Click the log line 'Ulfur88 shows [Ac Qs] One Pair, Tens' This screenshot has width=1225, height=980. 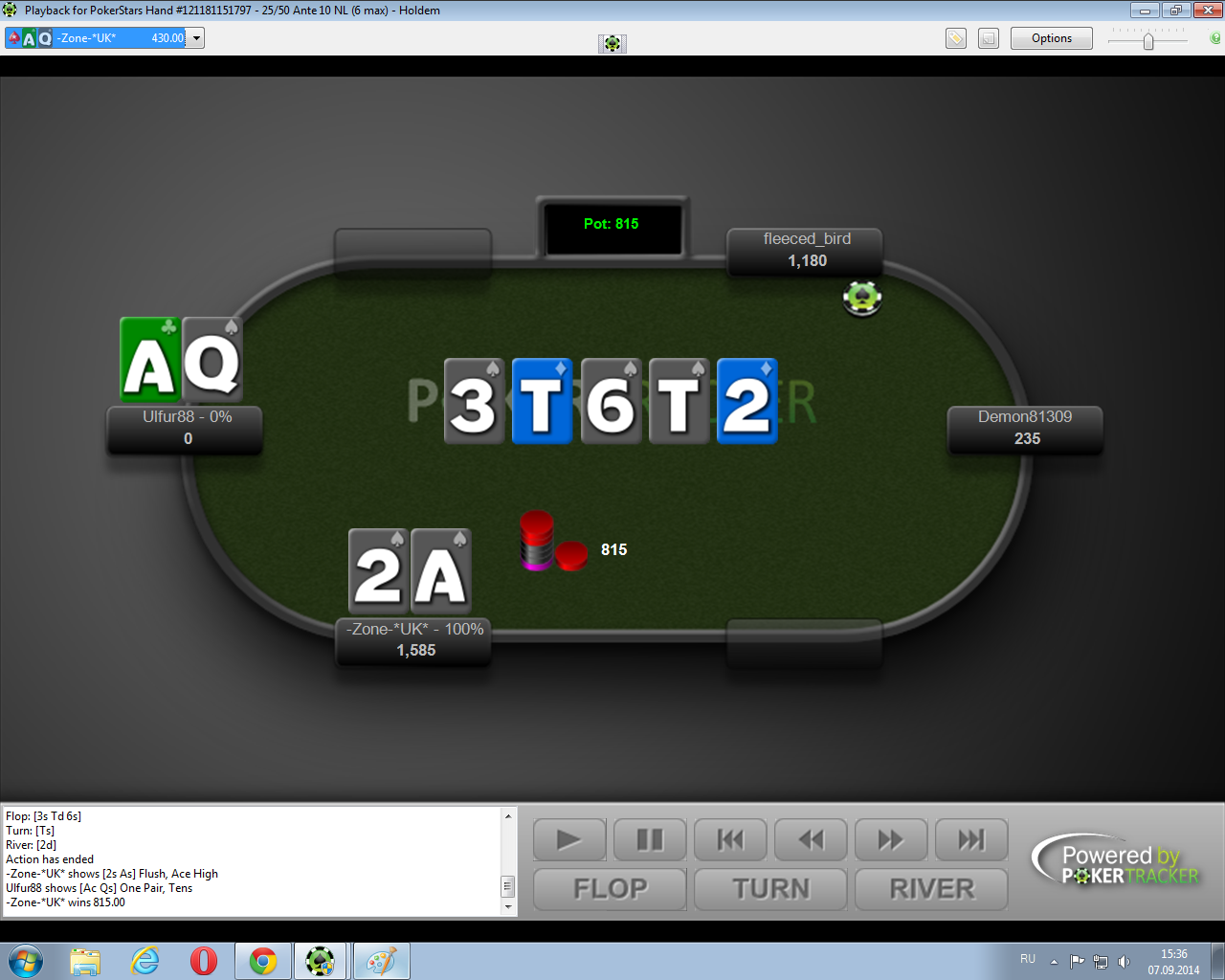(99, 888)
